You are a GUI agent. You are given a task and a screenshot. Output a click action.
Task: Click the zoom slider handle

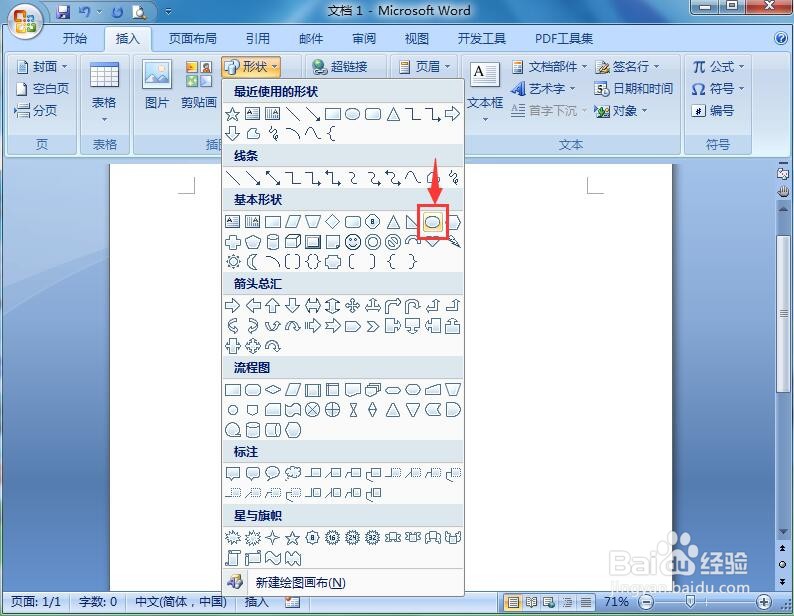690,602
